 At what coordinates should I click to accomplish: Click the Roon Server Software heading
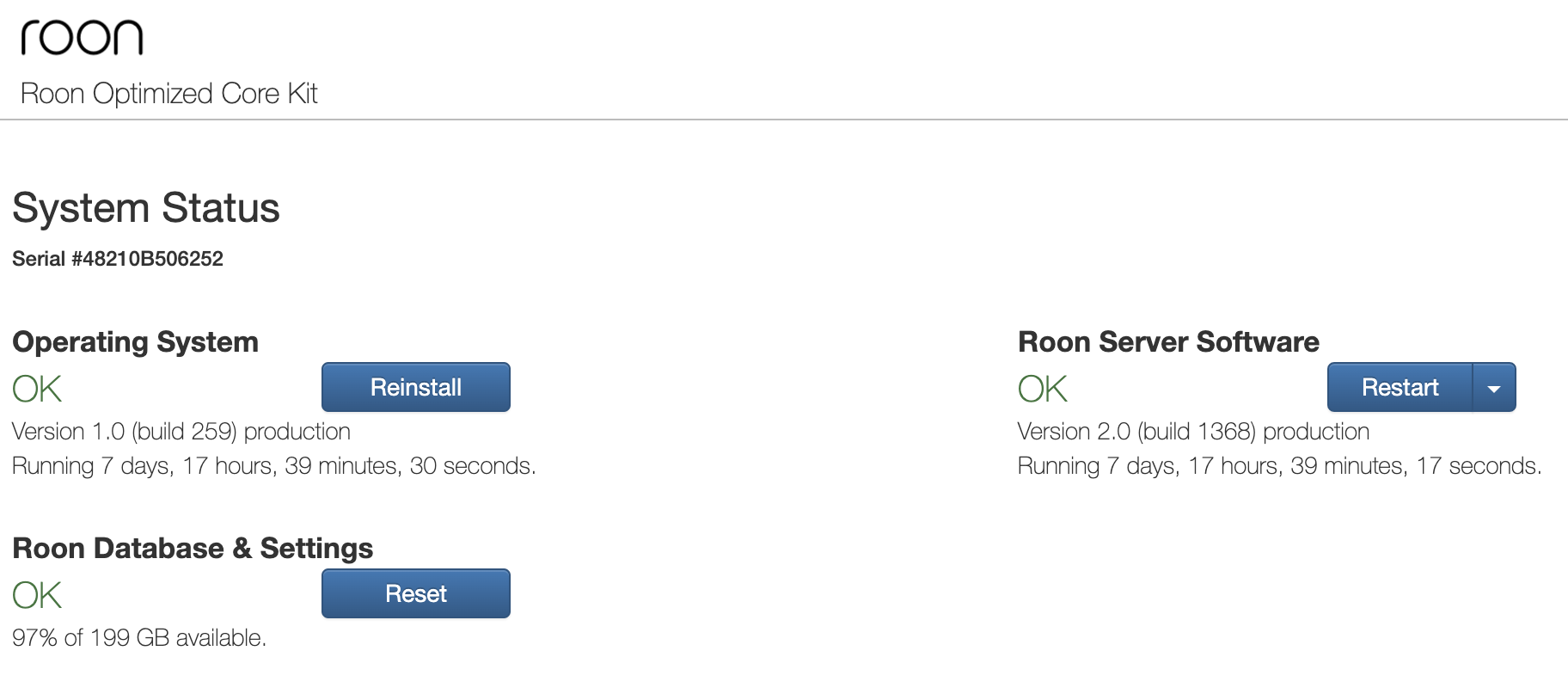click(x=1168, y=342)
